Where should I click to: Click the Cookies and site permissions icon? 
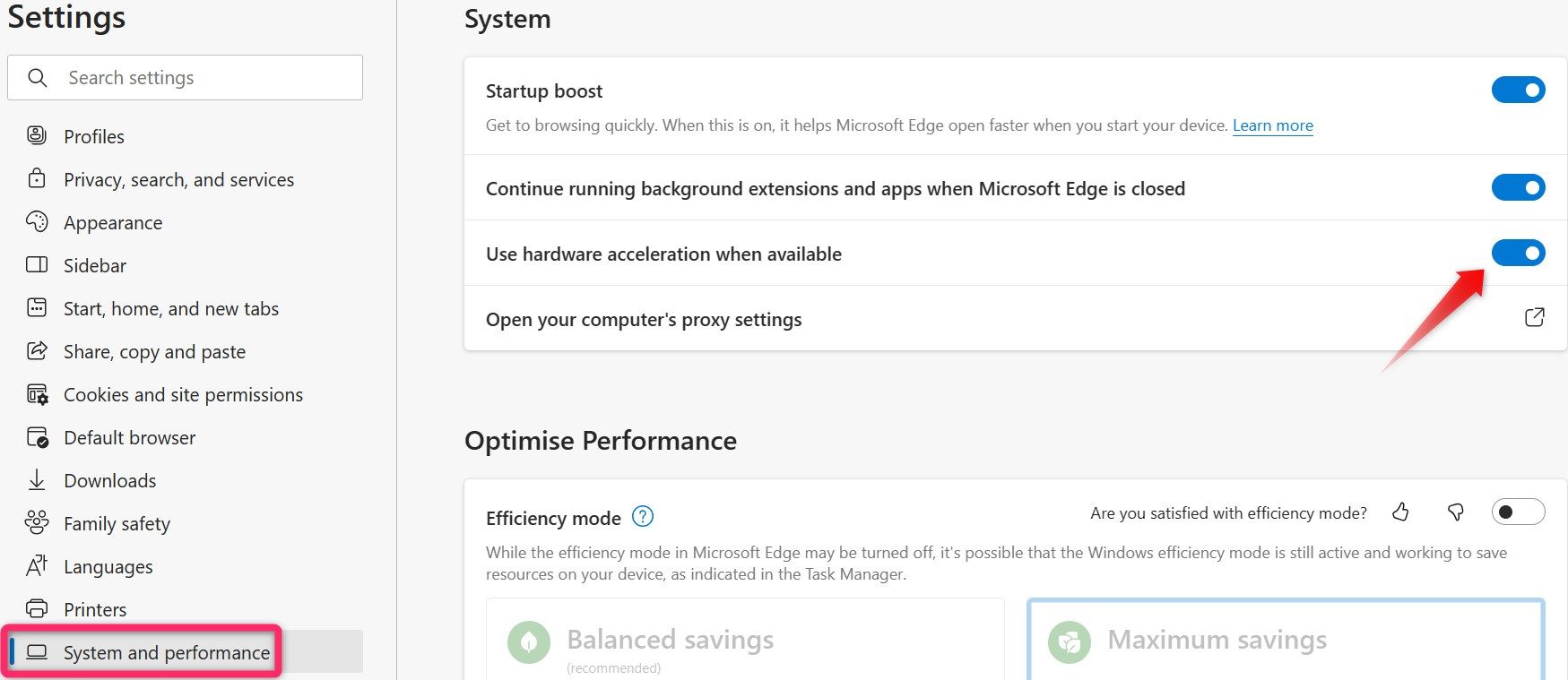pos(36,394)
